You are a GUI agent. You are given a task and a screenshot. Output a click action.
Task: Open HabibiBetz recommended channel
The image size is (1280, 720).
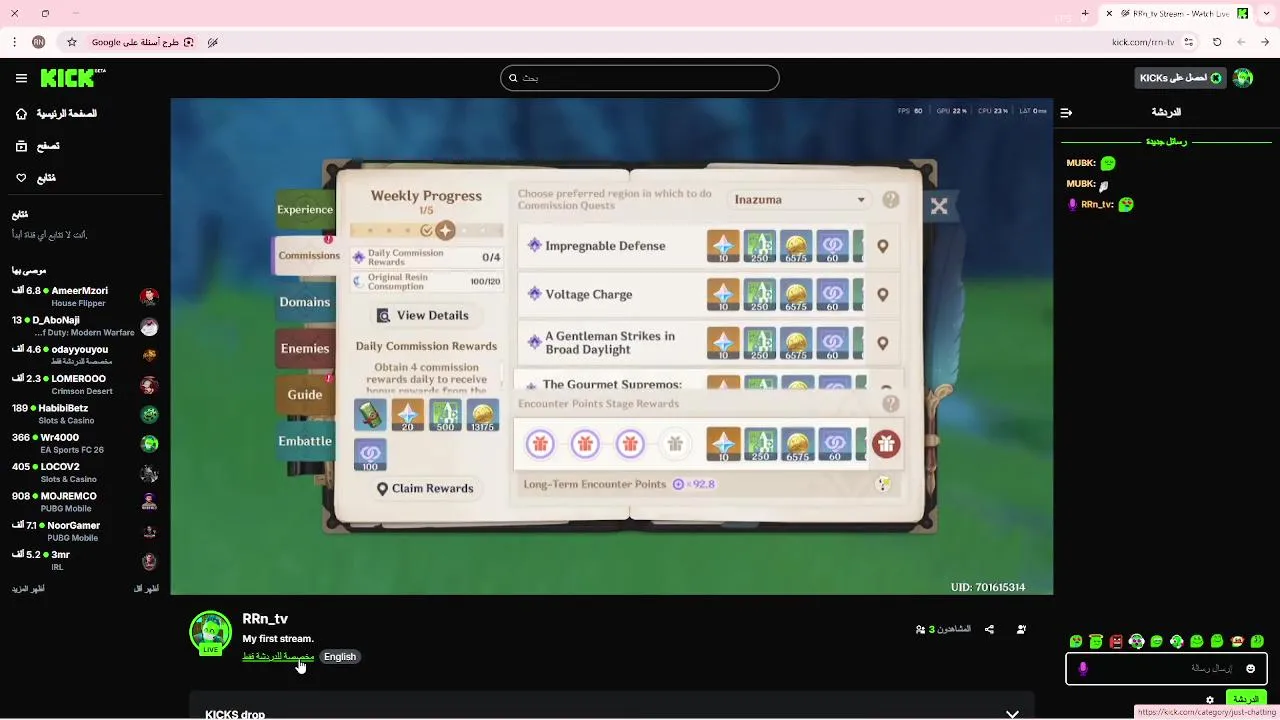point(86,414)
